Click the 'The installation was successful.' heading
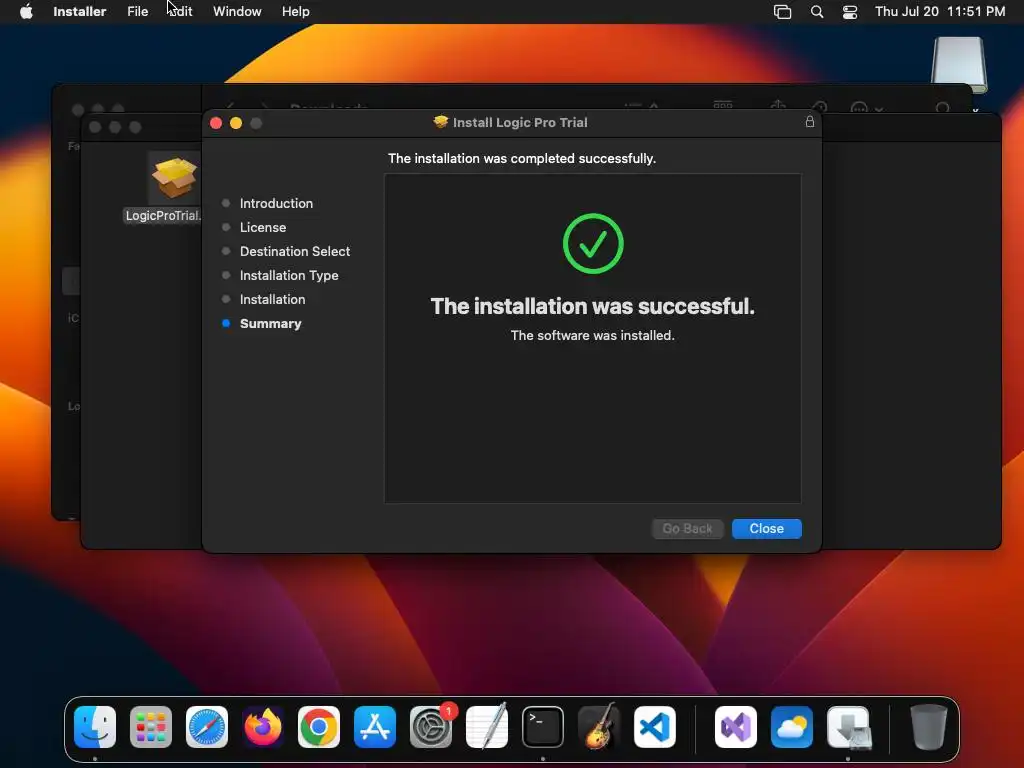 click(x=592, y=306)
